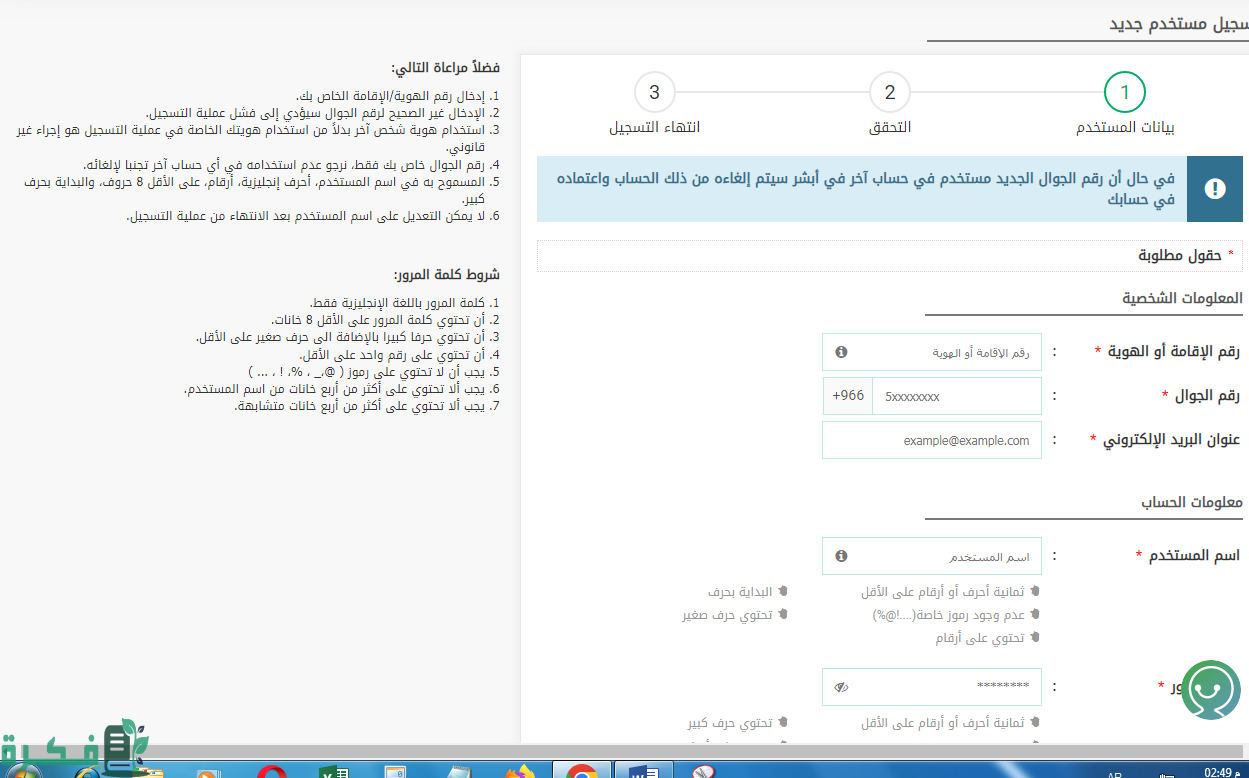1249x778 pixels.
Task: Click the Windows Start button
Action: coord(22,771)
